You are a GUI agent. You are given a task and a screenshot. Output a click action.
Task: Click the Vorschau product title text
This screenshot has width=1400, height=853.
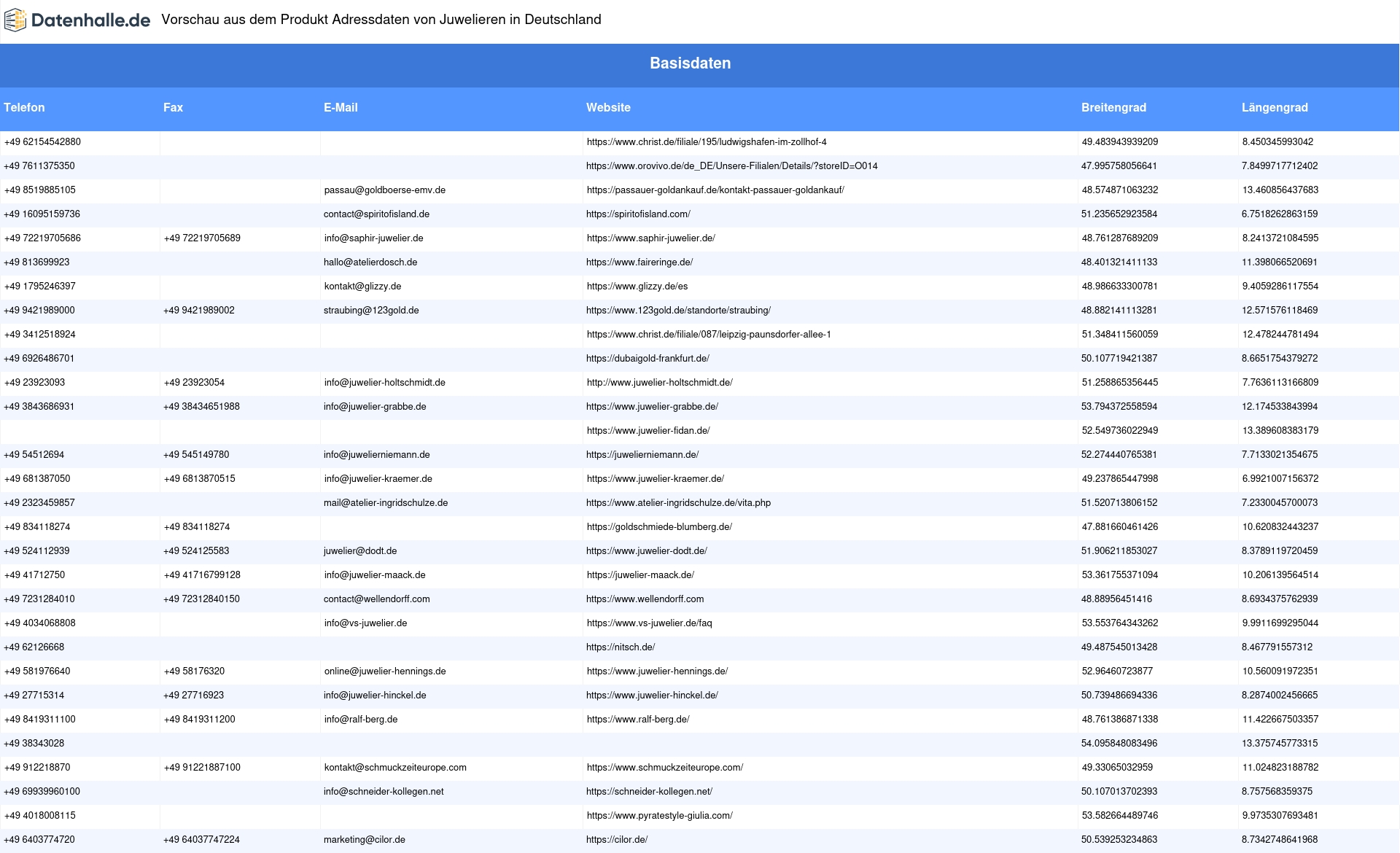pyautogui.click(x=381, y=20)
